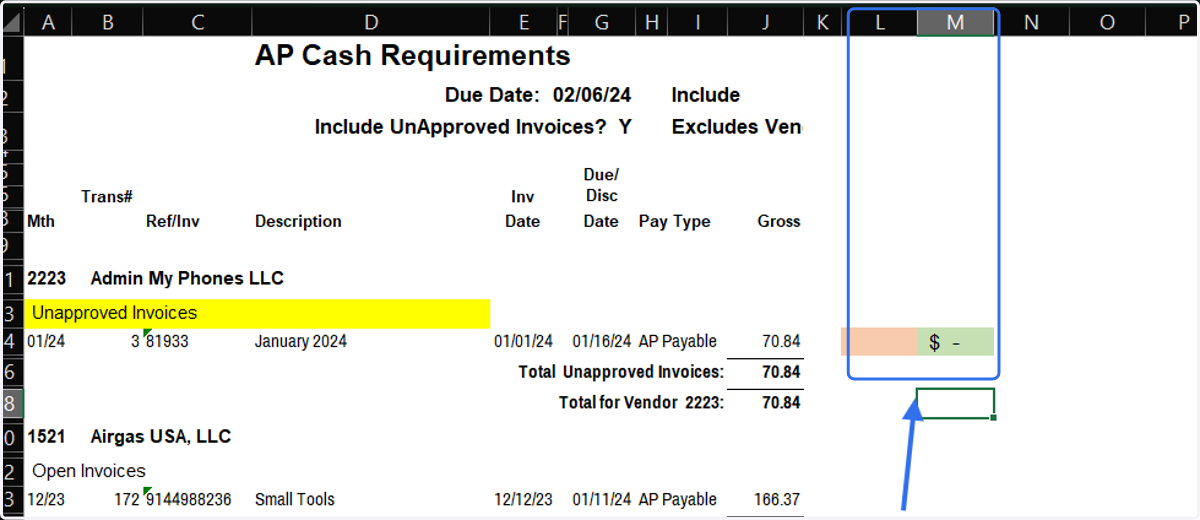This screenshot has width=1200, height=520.
Task: Click the Pay Type column heading
Action: pos(675,221)
